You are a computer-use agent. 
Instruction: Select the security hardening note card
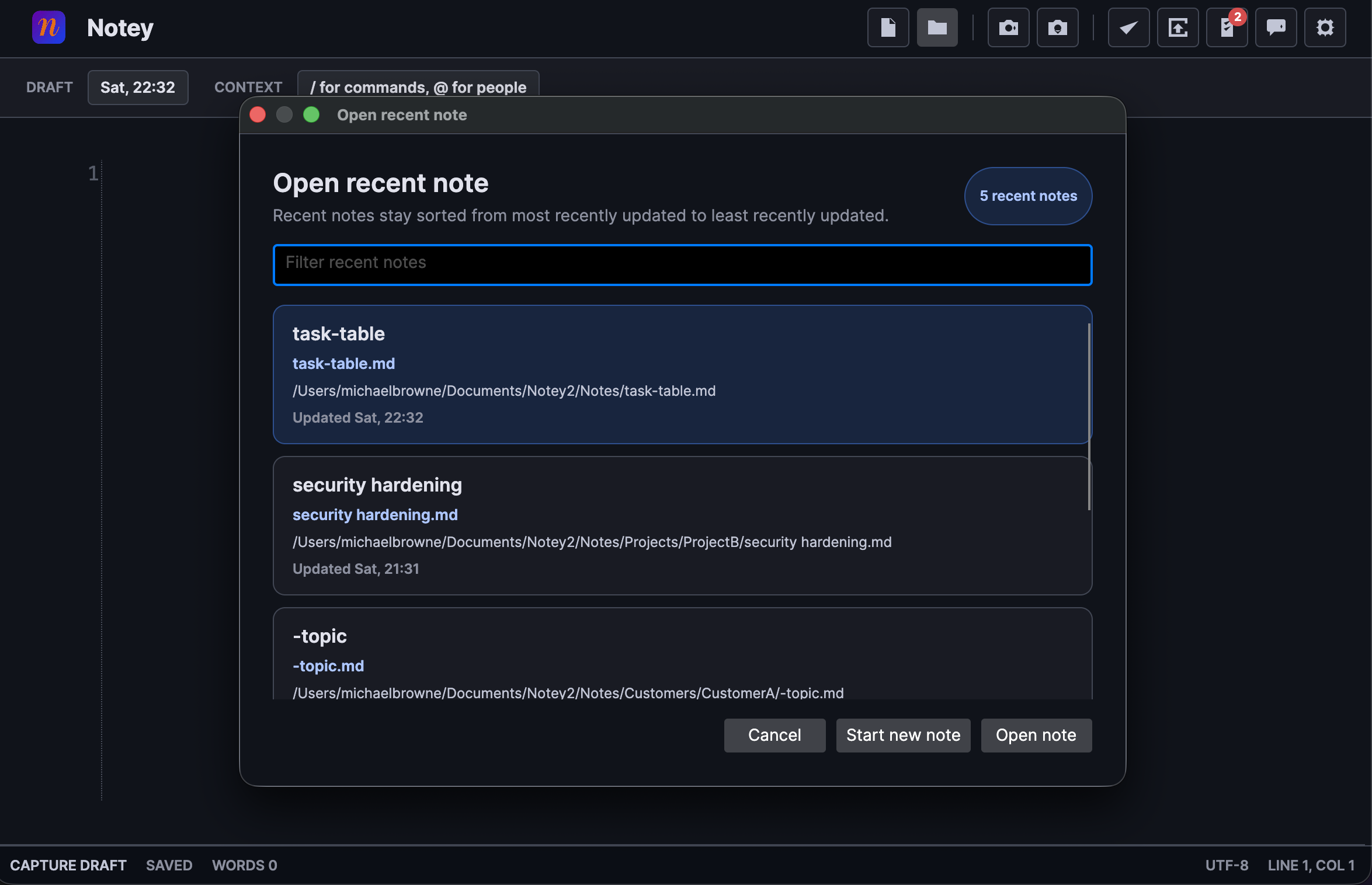pos(682,525)
